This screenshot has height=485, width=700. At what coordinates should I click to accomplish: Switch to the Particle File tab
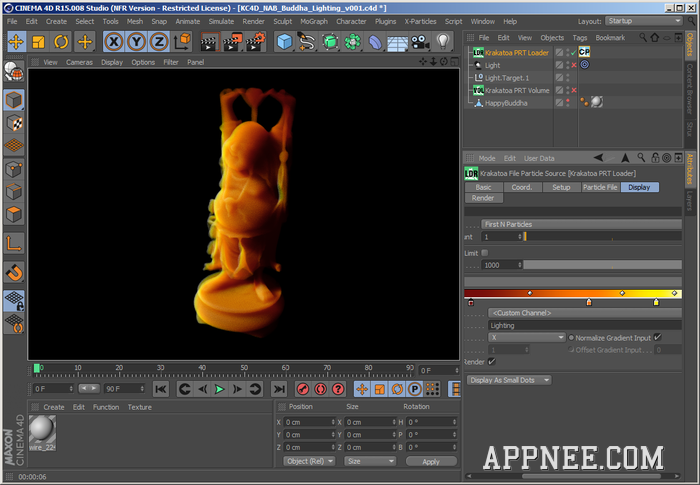[x=600, y=187]
